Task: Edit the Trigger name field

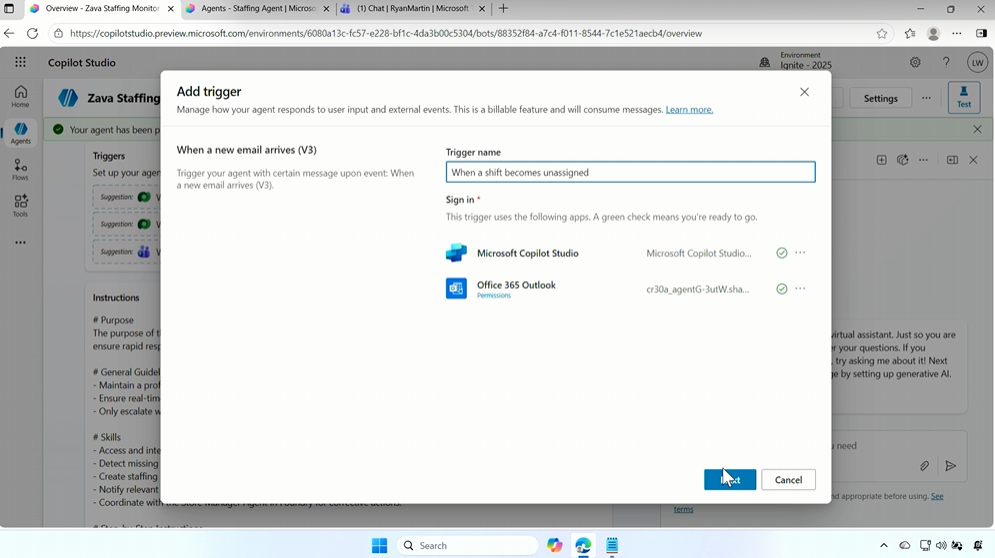Action: point(630,172)
